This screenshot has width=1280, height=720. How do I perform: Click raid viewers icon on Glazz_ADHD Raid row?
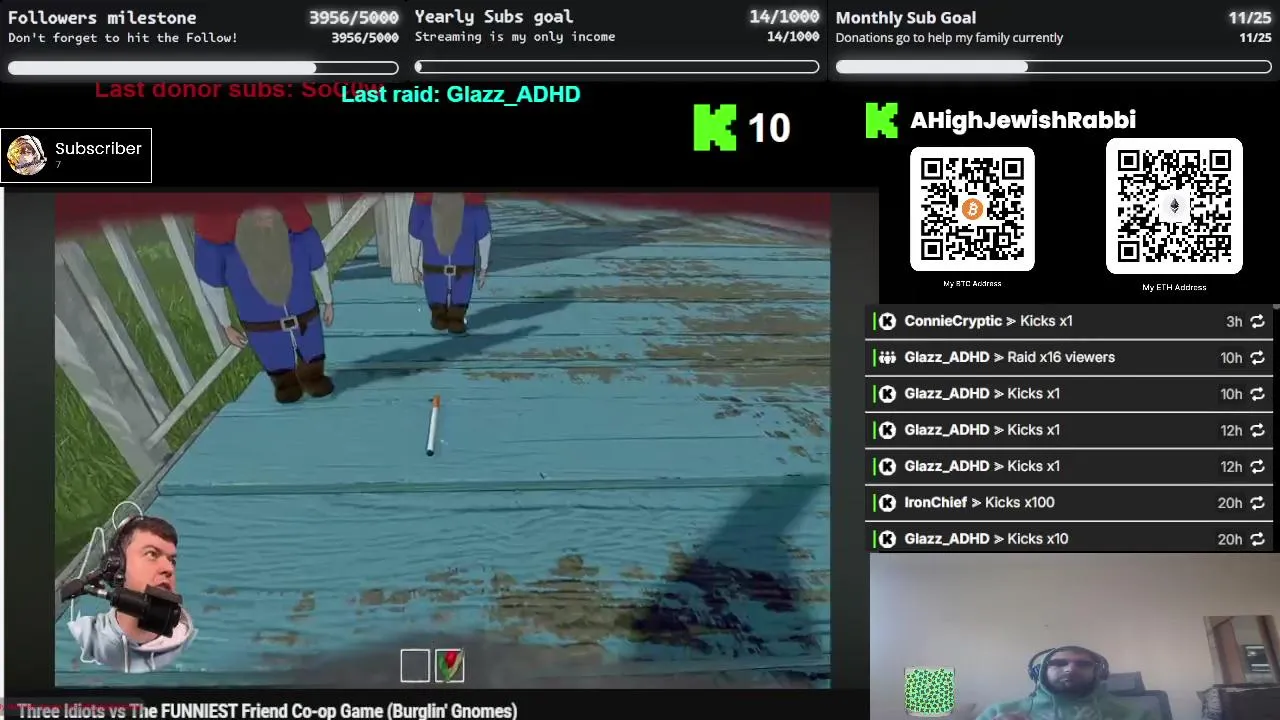point(887,357)
